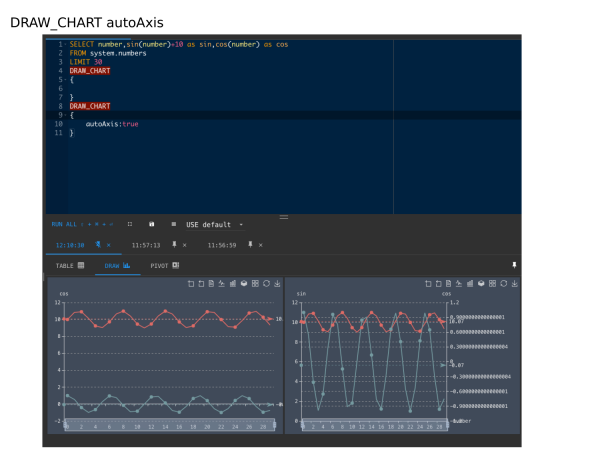Download the right chart as image
This screenshot has height=450, width=600.
click(x=514, y=284)
